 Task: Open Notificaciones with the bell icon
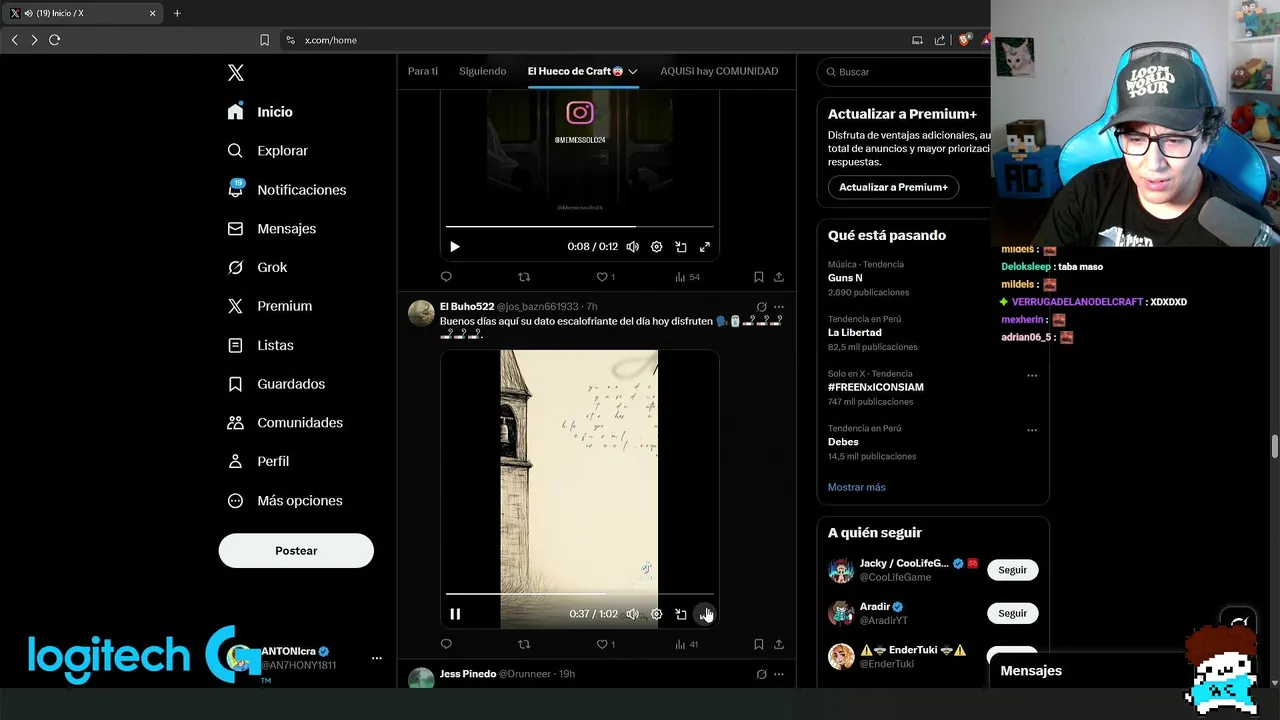point(286,190)
